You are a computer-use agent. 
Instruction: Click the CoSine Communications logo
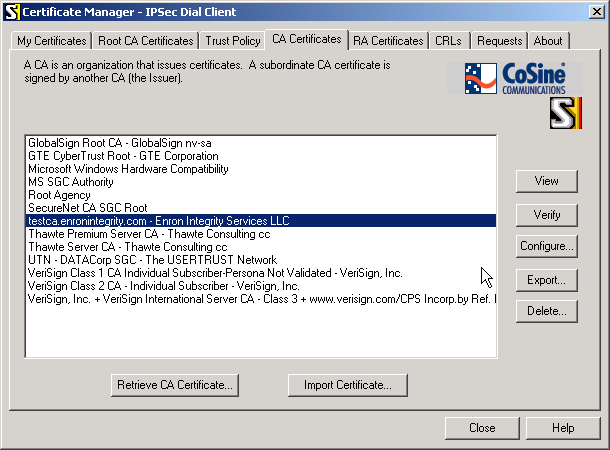tap(514, 78)
